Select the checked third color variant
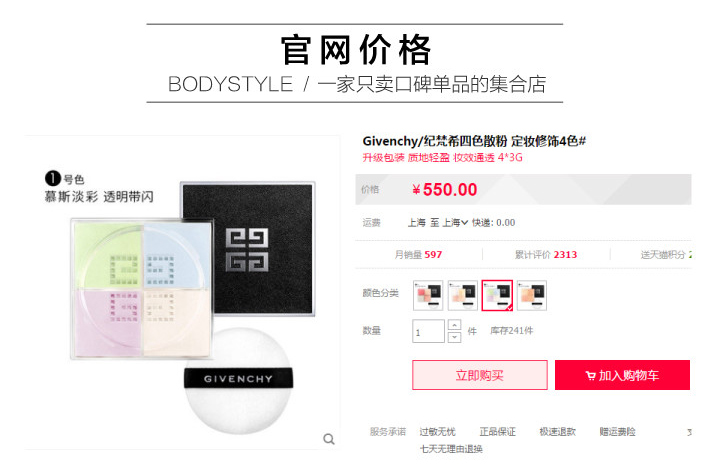Viewport: 706px width, 473px height. [x=497, y=295]
